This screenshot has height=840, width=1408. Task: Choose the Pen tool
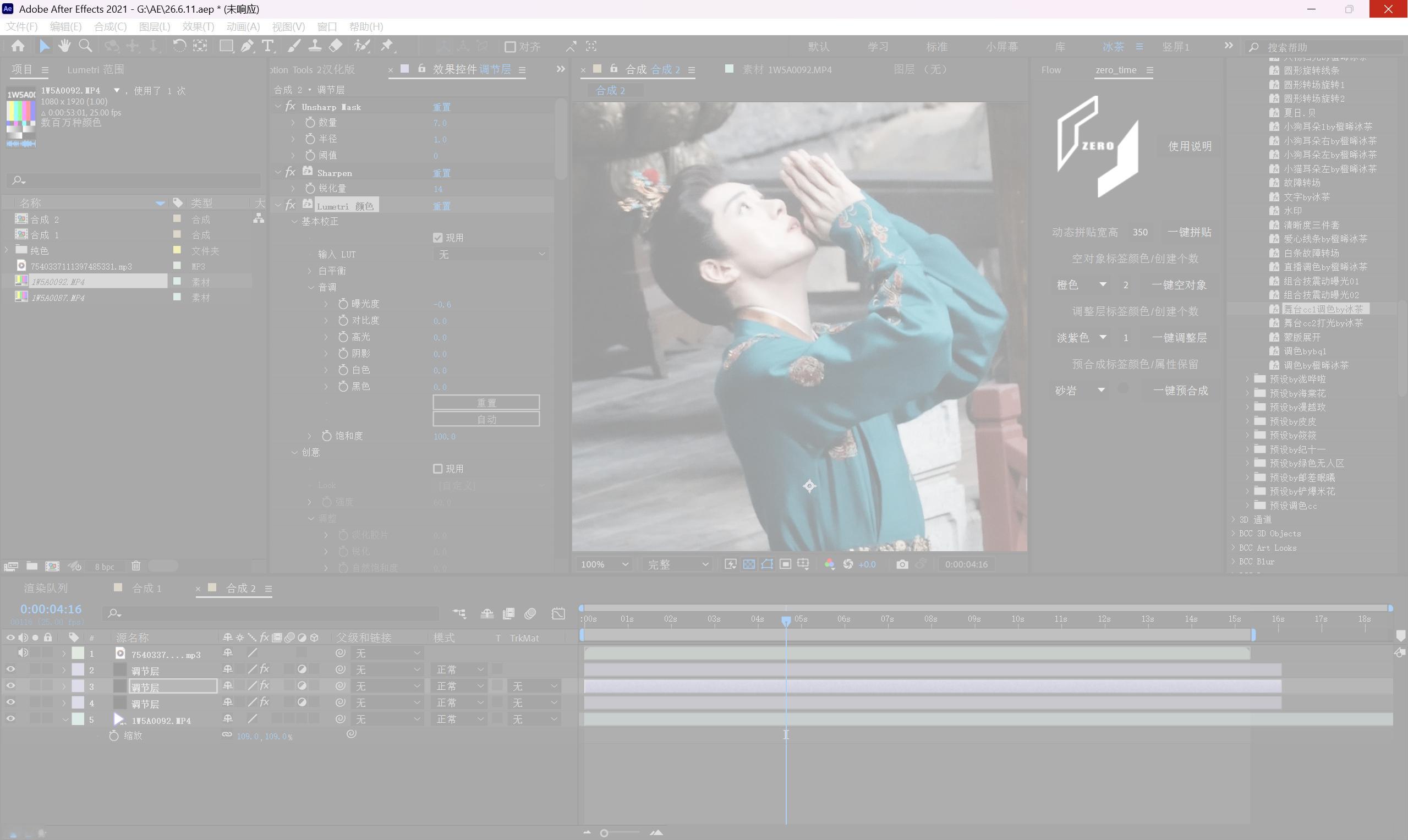(248, 46)
